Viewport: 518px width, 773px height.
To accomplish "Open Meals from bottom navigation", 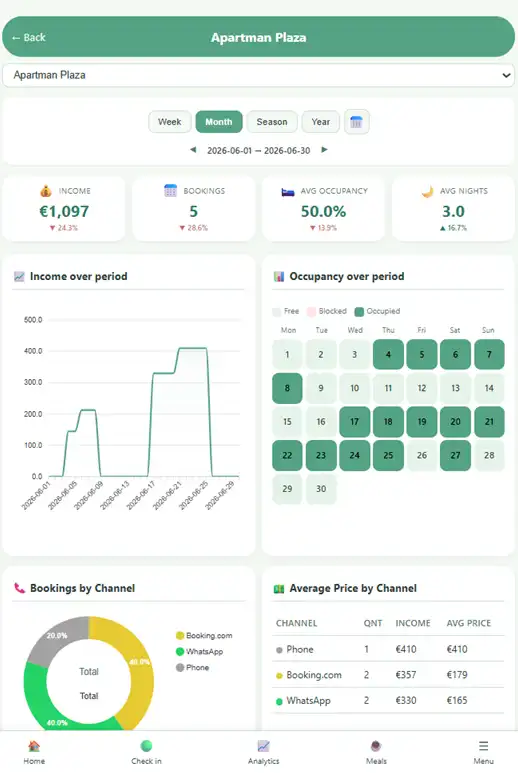I will (376, 752).
